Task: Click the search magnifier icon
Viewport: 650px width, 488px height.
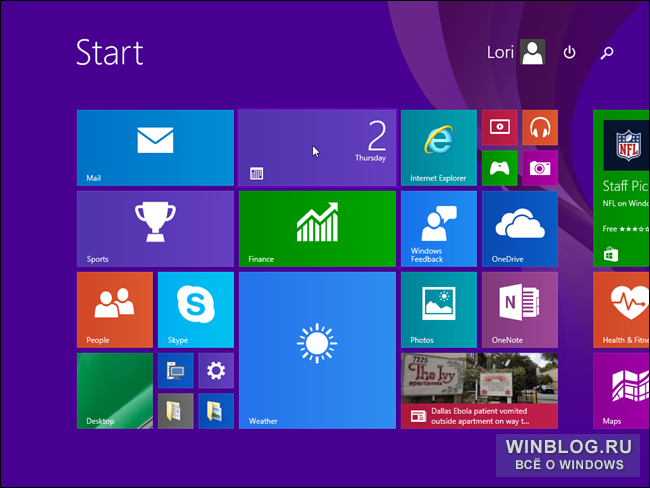Action: [607, 53]
